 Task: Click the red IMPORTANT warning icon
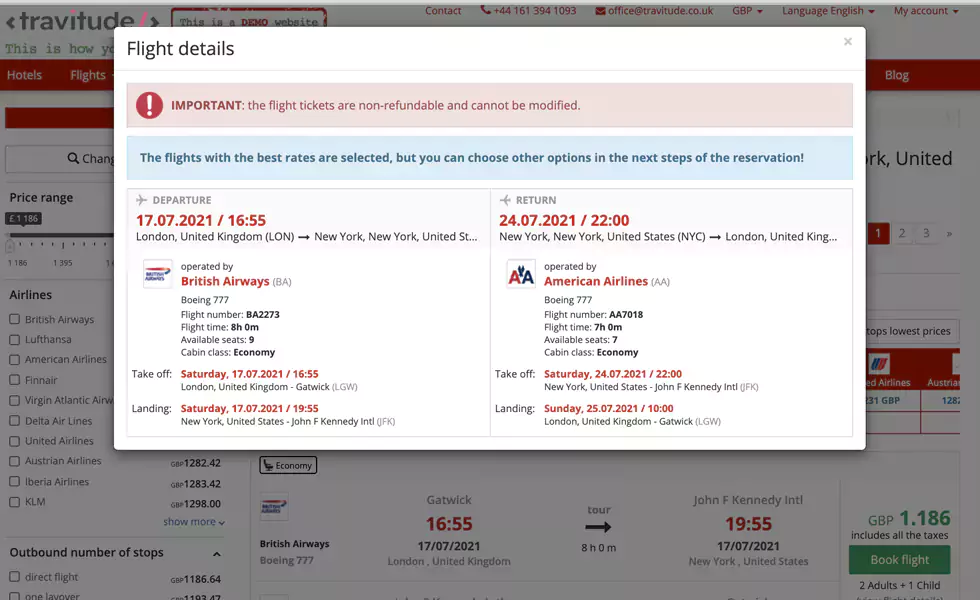pos(149,104)
